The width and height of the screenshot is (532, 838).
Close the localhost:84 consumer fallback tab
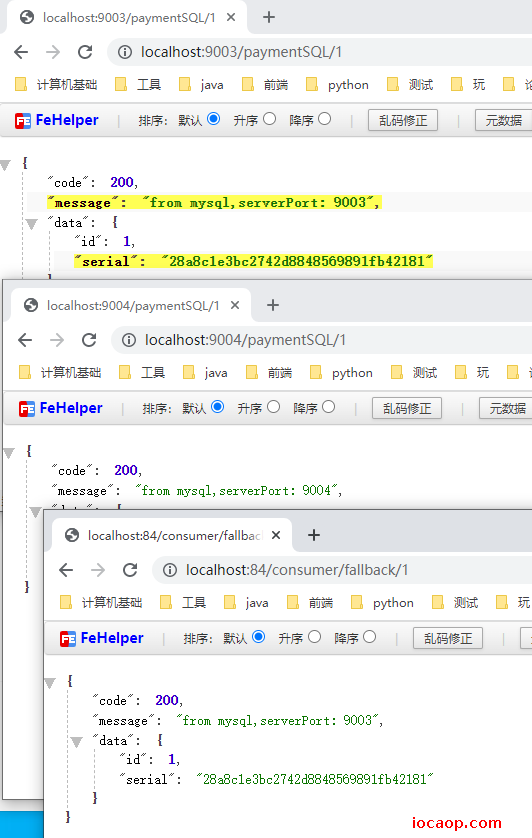276,535
